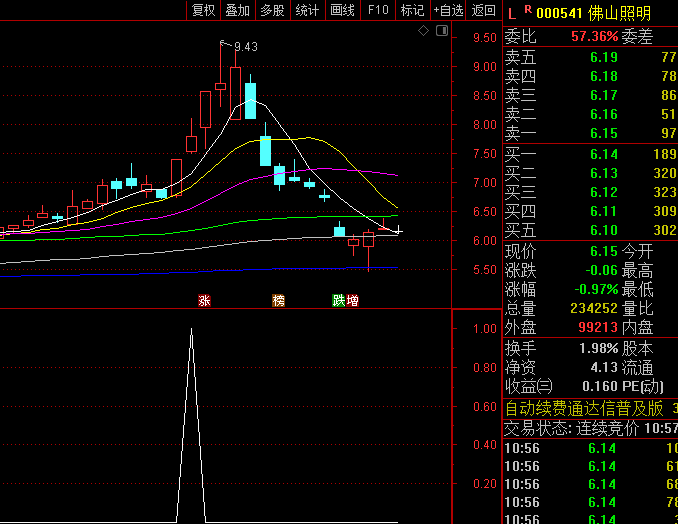Switch to 多股 multi-stock view
Image resolution: width=678 pixels, height=524 pixels.
coord(272,10)
